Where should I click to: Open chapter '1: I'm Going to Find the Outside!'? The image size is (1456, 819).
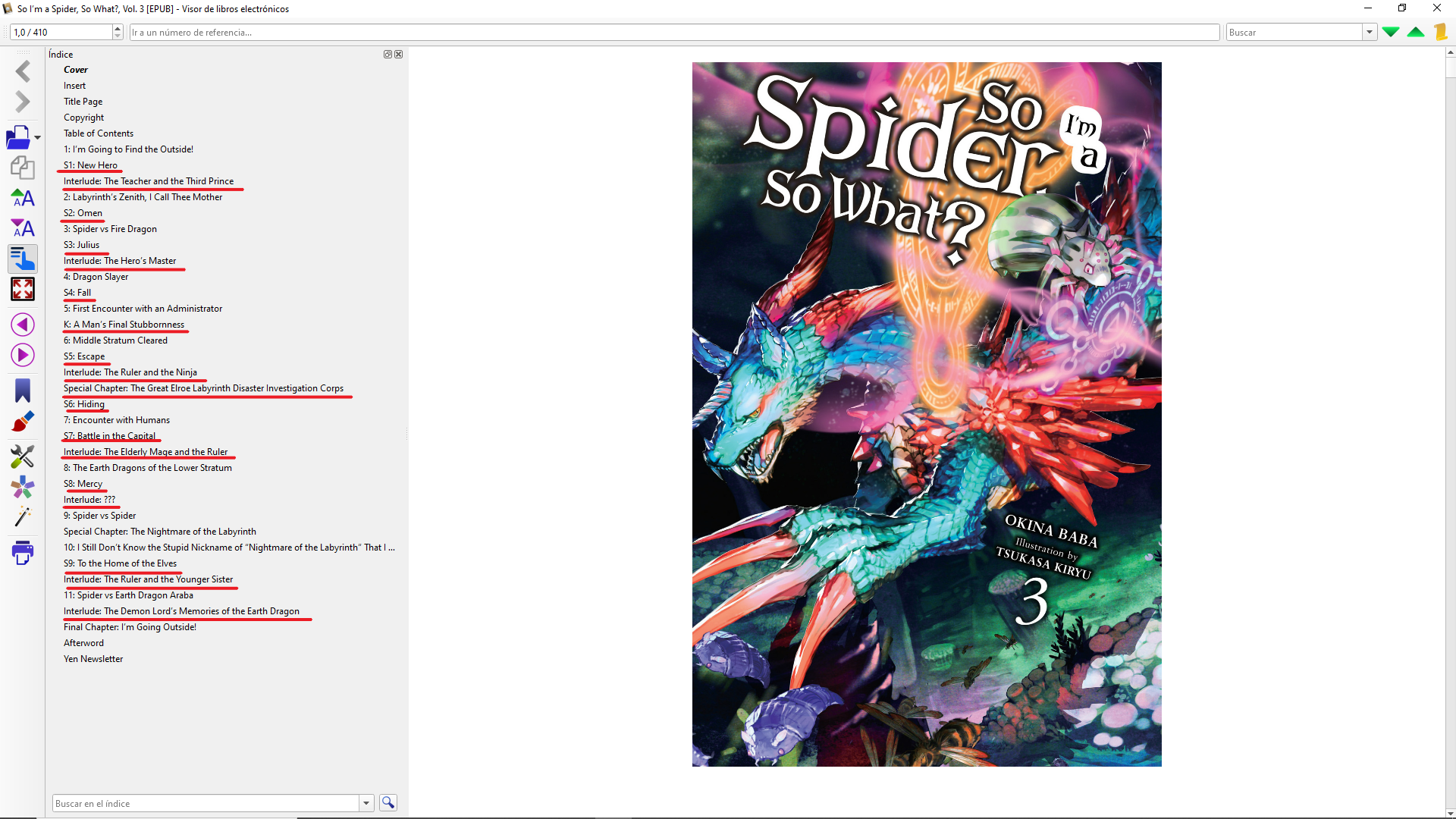point(128,149)
